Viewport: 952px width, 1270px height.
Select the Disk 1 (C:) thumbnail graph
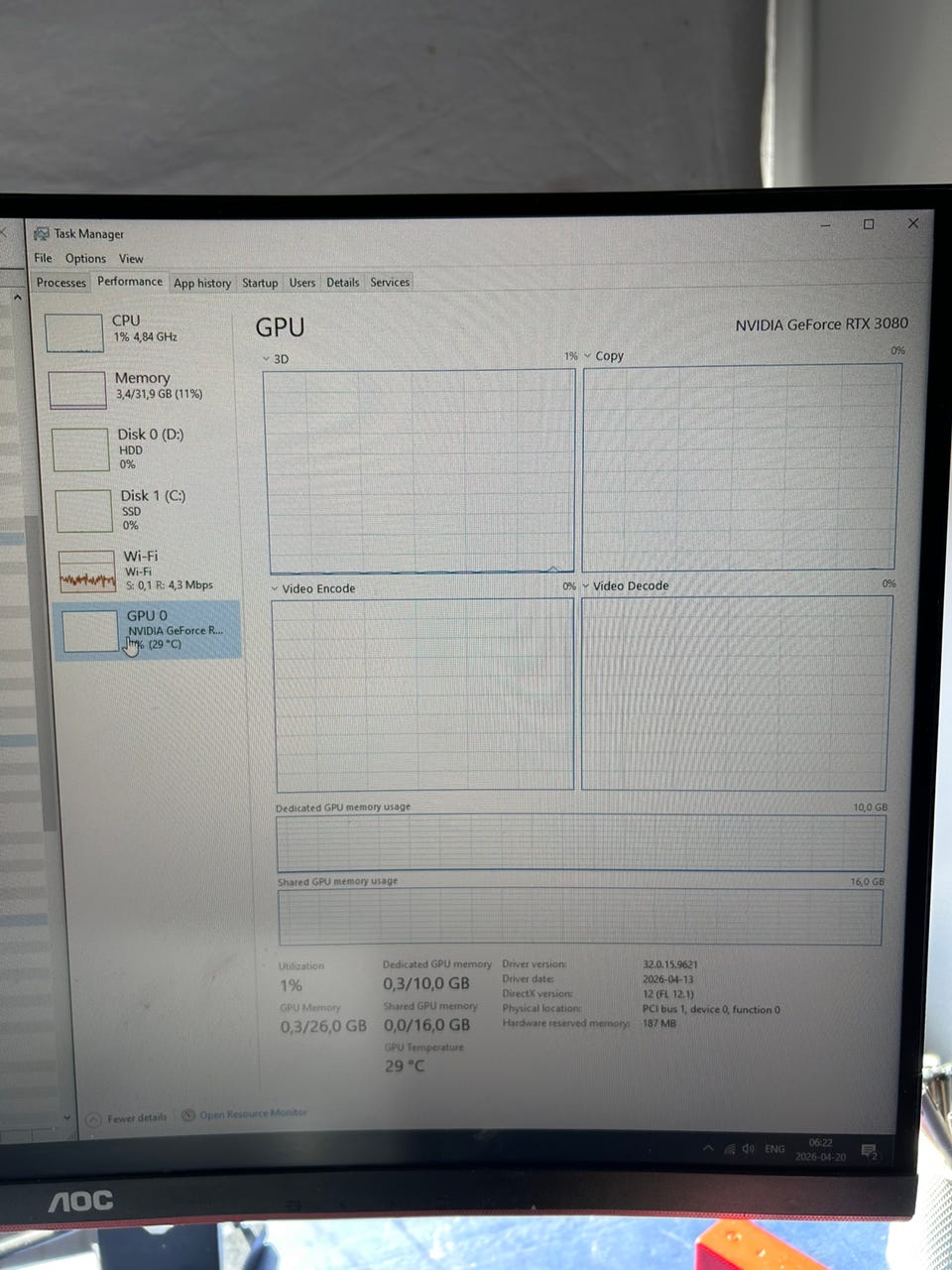coord(84,511)
